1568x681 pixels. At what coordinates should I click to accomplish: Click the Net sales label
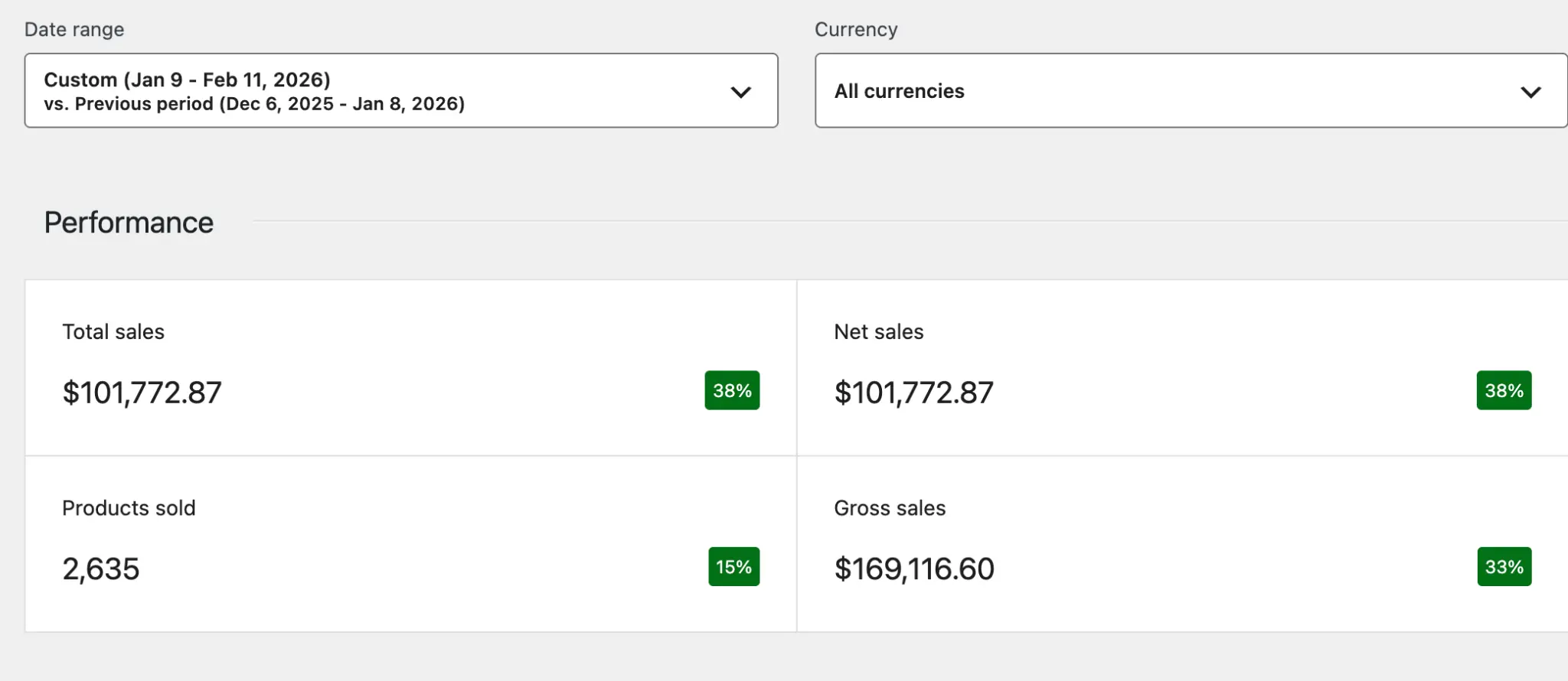pyautogui.click(x=879, y=331)
